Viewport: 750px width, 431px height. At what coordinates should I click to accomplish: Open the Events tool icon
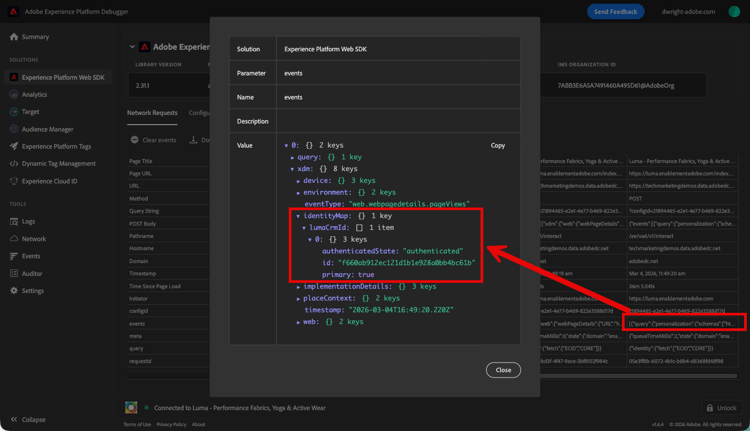click(x=14, y=256)
